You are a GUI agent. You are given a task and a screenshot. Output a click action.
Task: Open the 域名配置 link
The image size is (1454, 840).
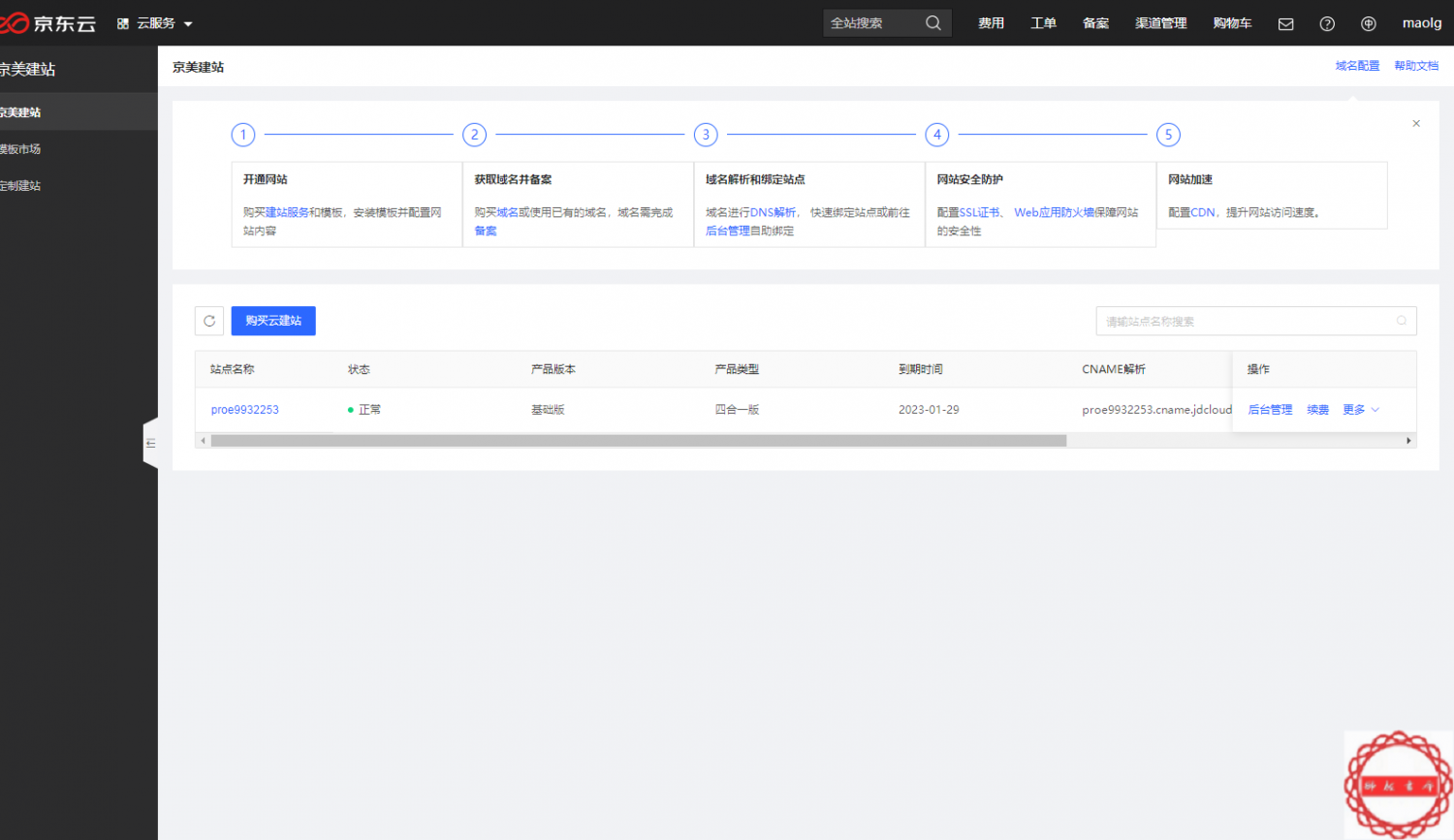point(1357,66)
